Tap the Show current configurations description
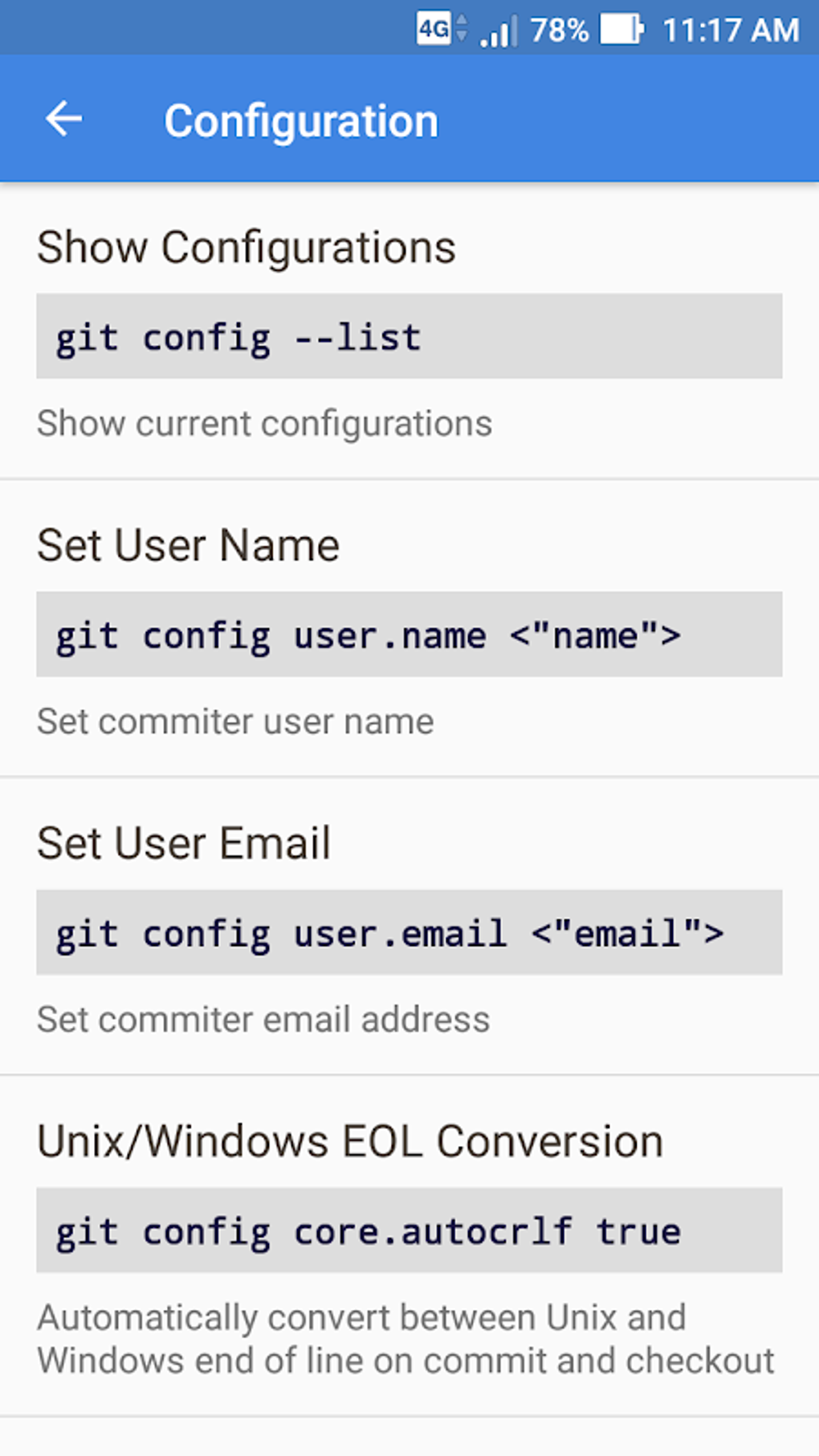The width and height of the screenshot is (819, 1456). pos(264,423)
